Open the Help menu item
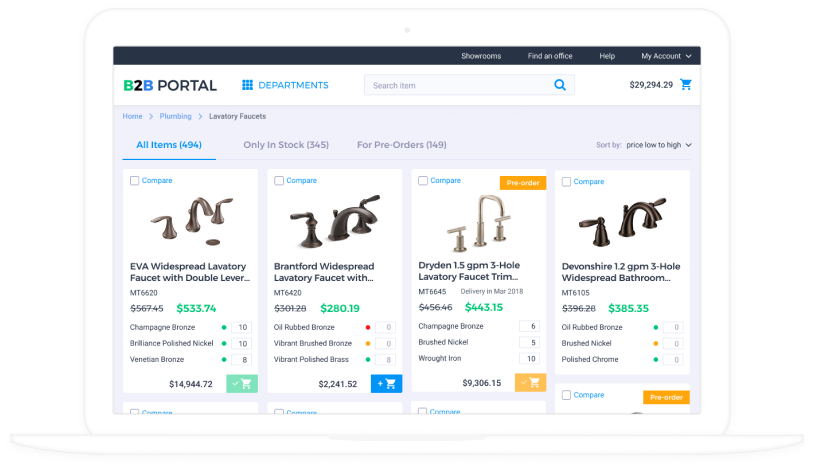This screenshot has width=814, height=468. [607, 56]
